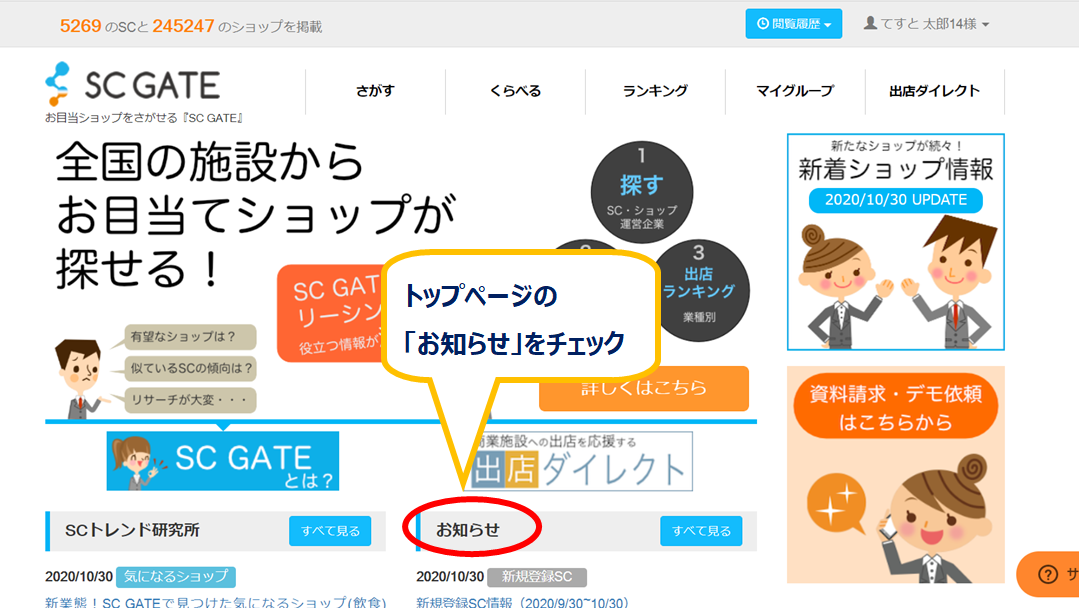Click the SCトレンド研究所 section heading
Image resolution: width=1079 pixels, height=608 pixels.
132,530
